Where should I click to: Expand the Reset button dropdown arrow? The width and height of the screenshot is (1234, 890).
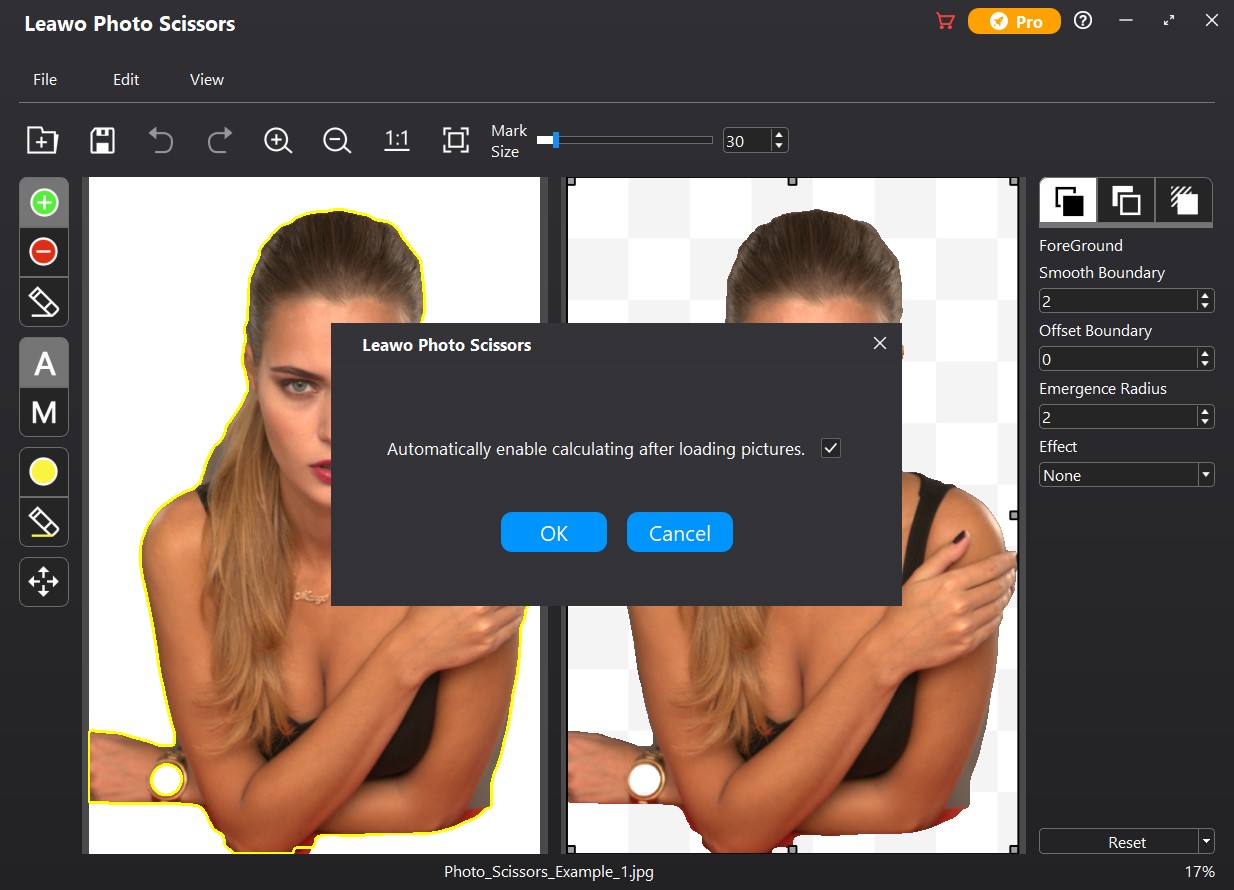(1207, 841)
